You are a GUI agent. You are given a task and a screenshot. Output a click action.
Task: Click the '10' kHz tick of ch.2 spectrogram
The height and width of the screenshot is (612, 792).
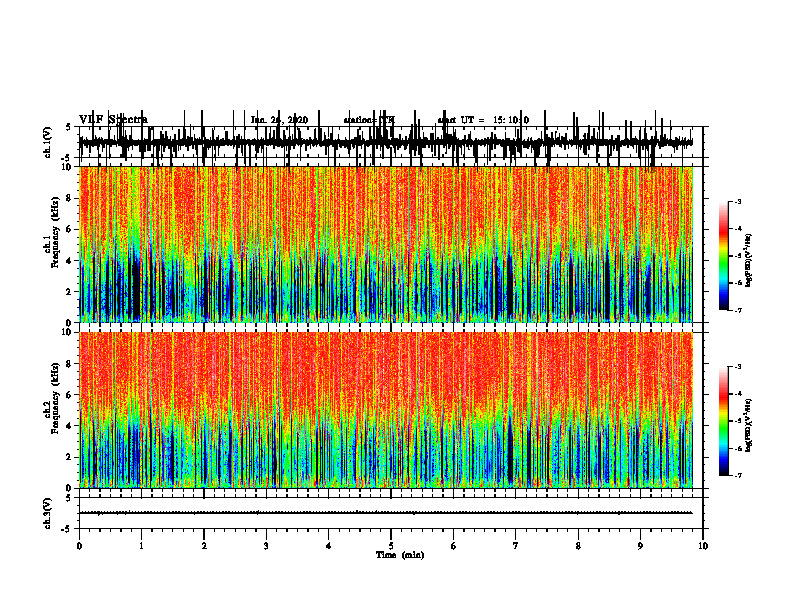(x=68, y=332)
